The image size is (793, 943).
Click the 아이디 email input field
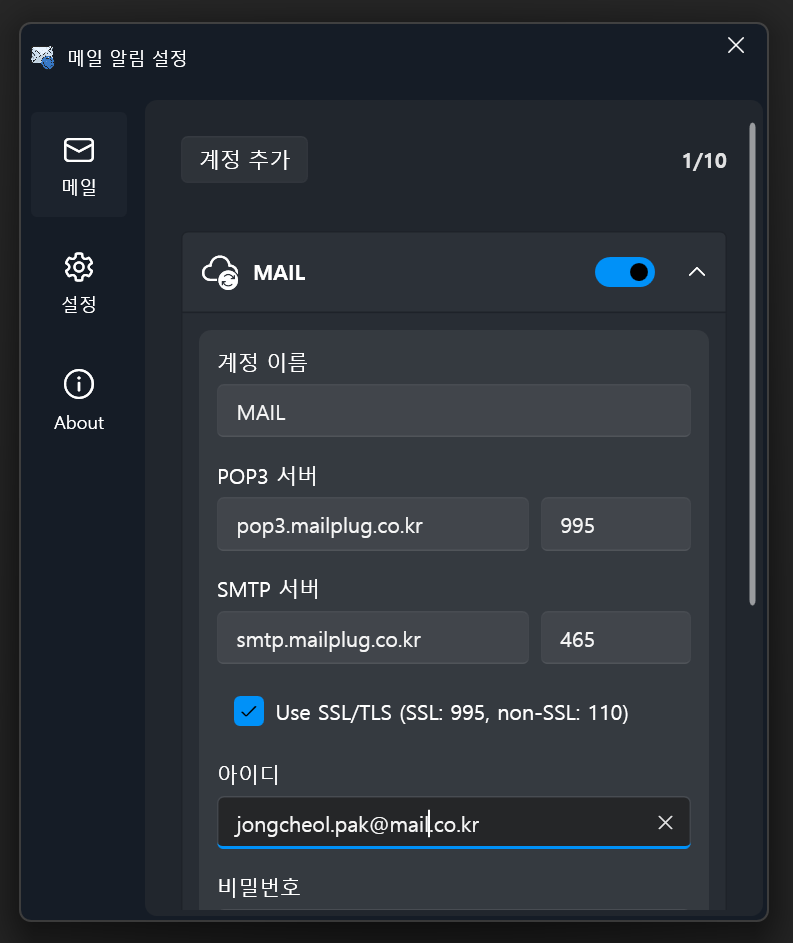pos(453,823)
